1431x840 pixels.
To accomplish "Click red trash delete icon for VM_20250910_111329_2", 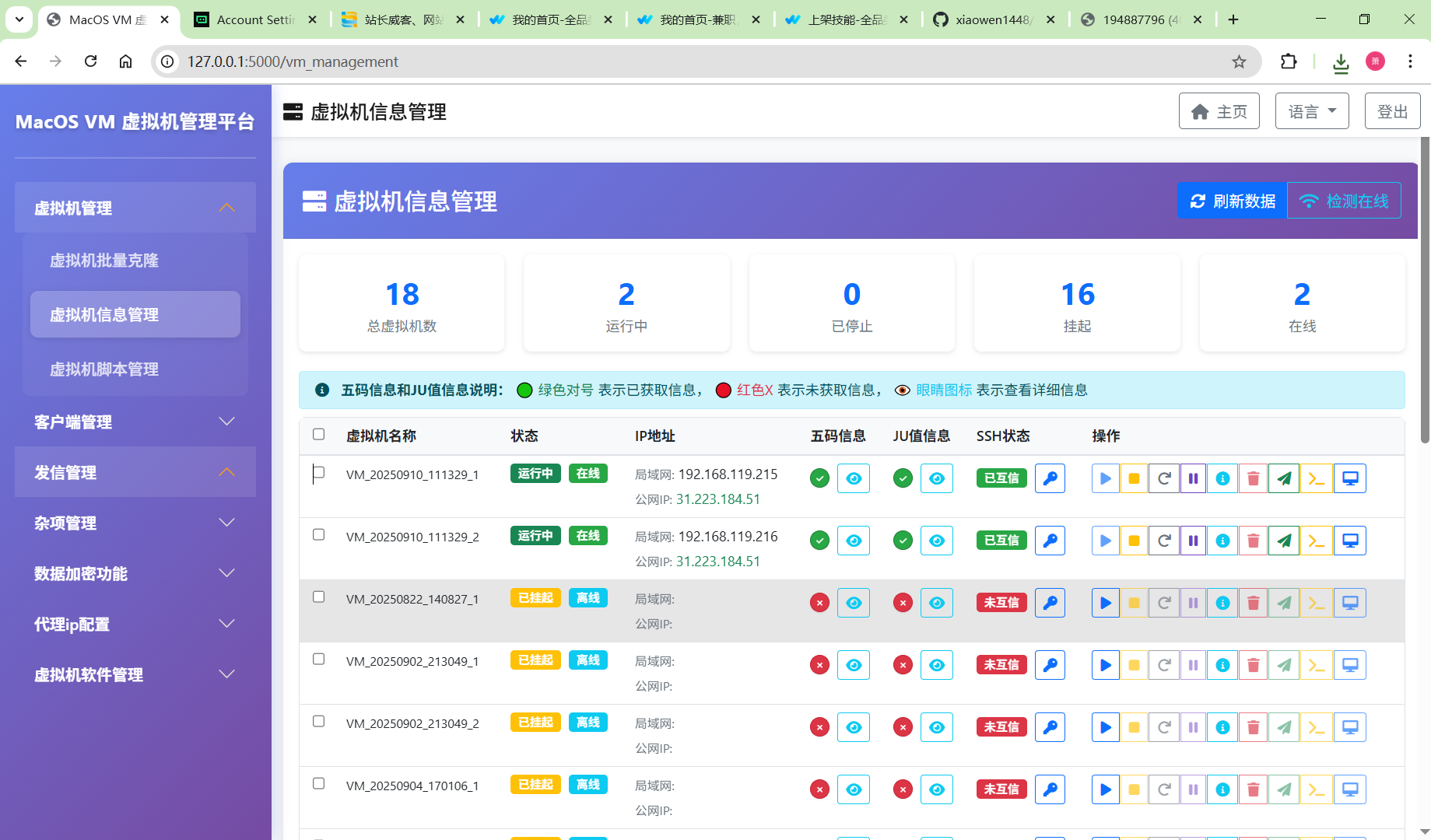I will pos(1253,541).
